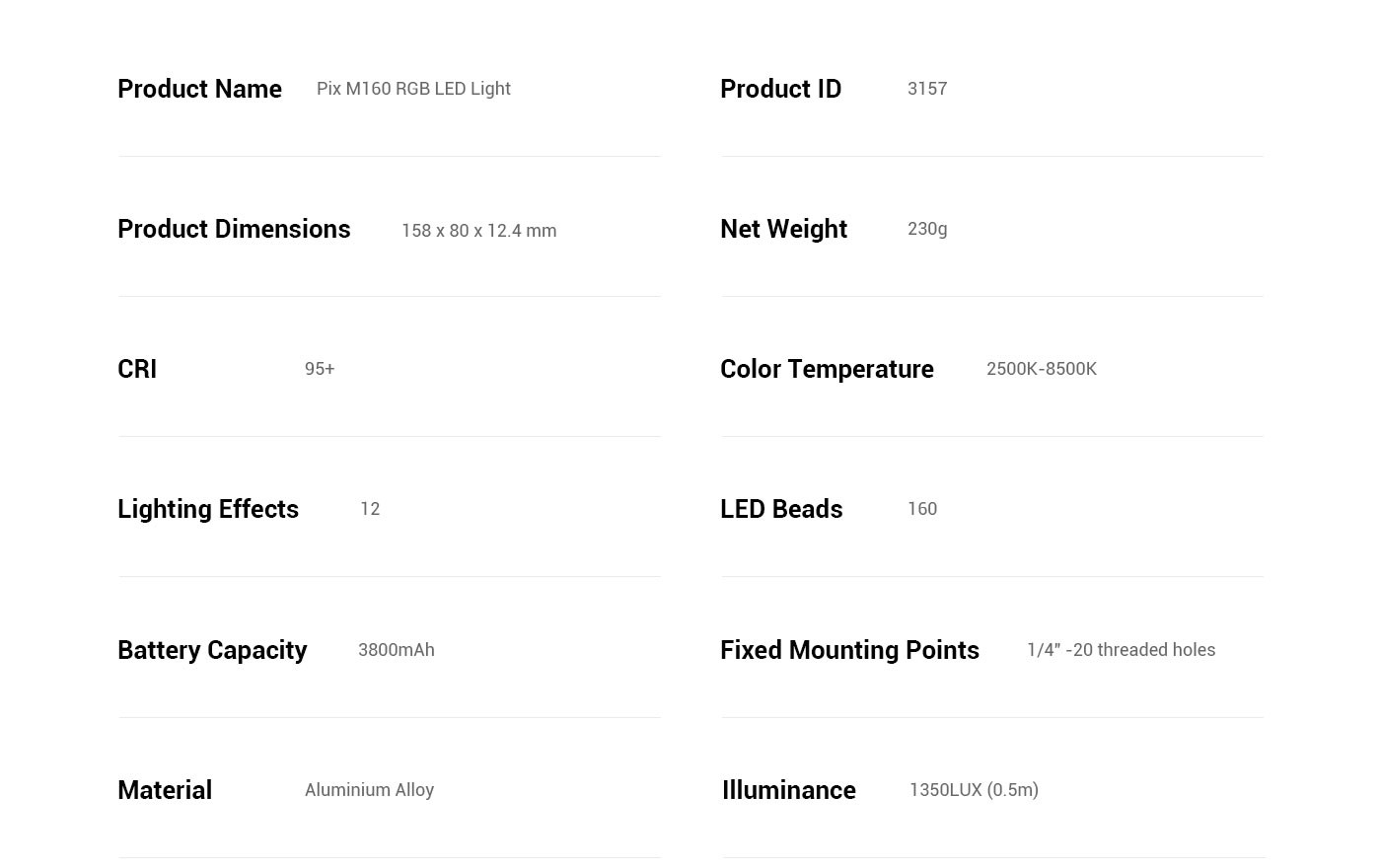The height and width of the screenshot is (868, 1380).
Task: Click the 95+ CRI value
Action: tap(320, 369)
